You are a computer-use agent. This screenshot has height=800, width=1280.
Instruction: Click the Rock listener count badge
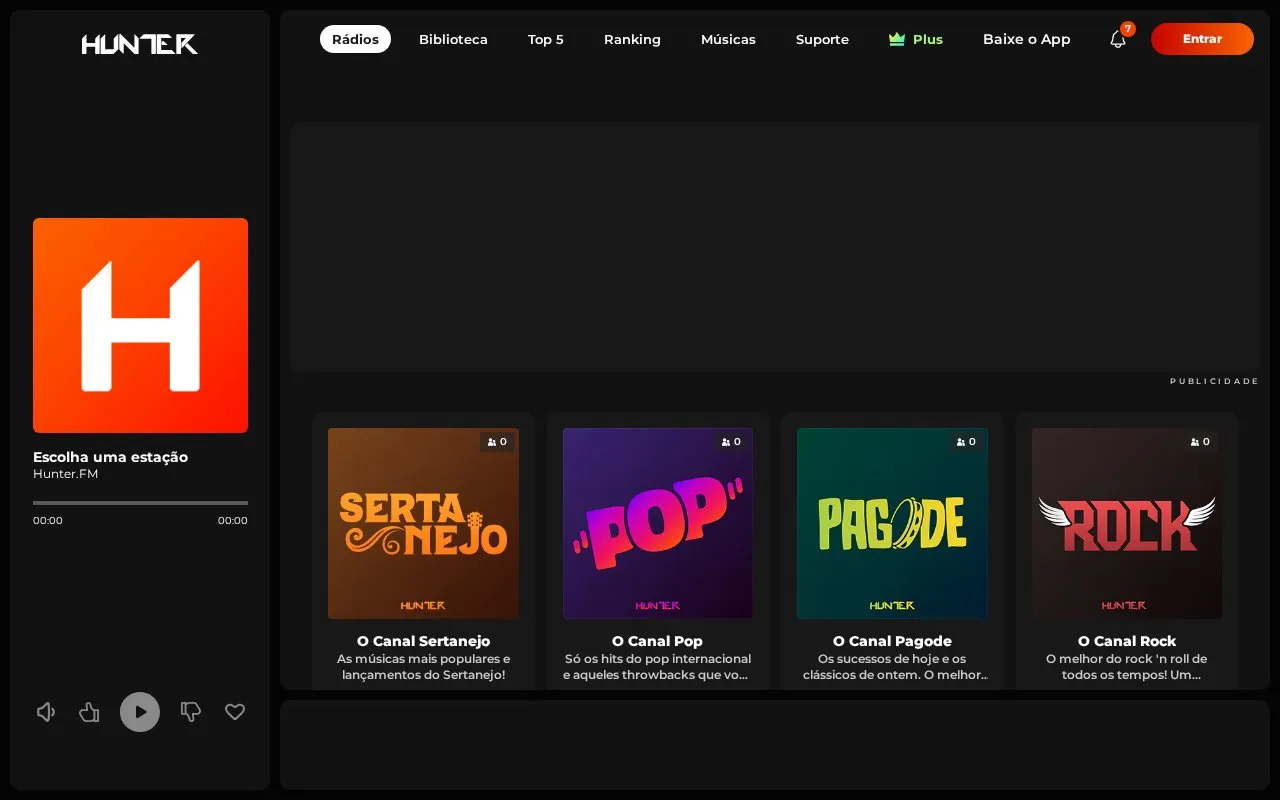pos(1200,442)
